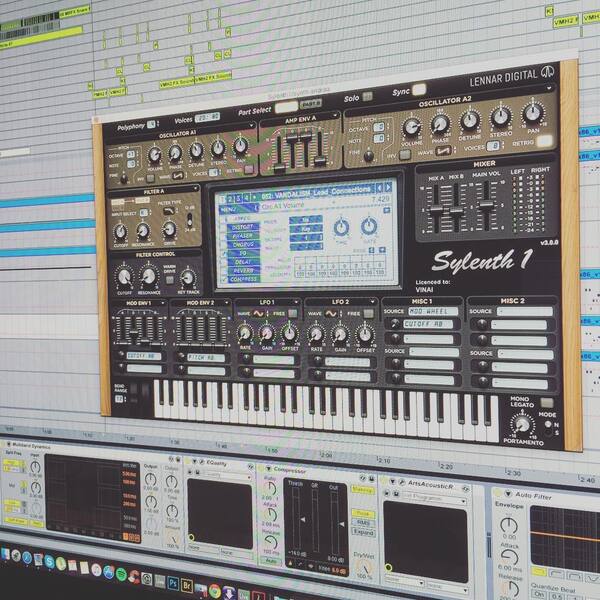Toggle the Mono Legato switch
The height and width of the screenshot is (600, 600).
[x=546, y=403]
